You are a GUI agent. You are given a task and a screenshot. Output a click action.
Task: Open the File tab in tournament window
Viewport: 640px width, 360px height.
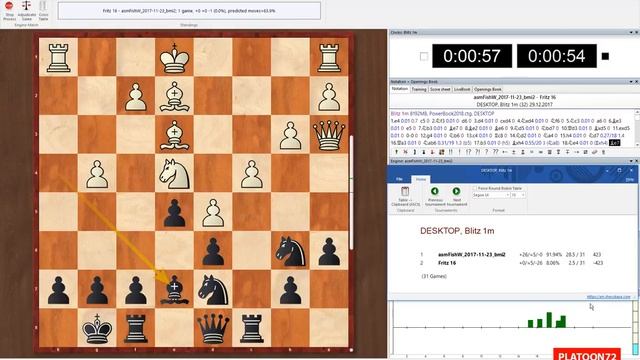click(x=399, y=179)
